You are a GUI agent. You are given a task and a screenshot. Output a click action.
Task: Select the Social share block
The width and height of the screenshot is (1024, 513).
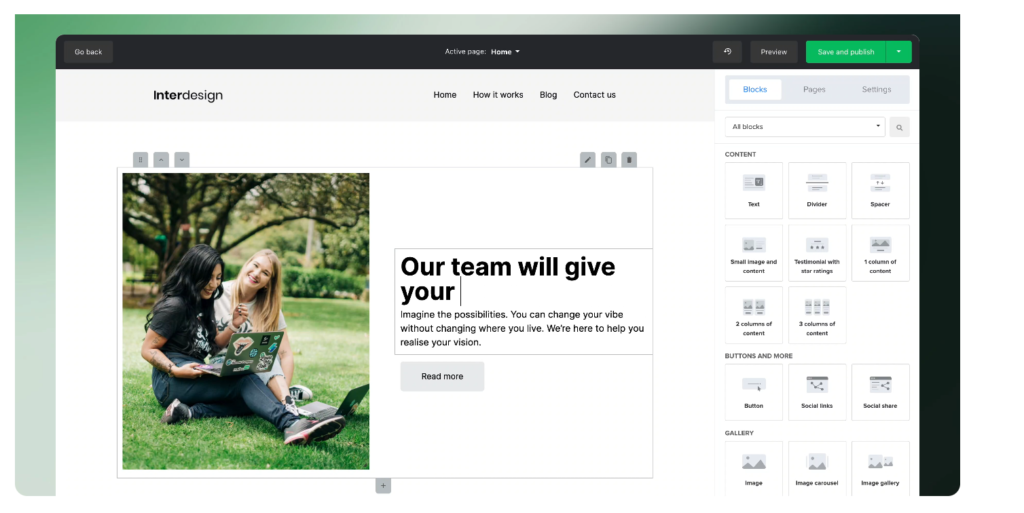click(x=880, y=392)
